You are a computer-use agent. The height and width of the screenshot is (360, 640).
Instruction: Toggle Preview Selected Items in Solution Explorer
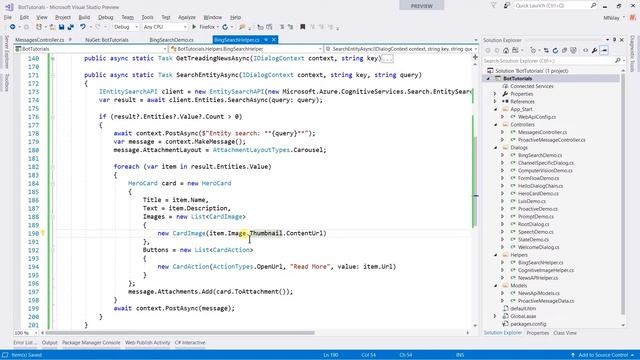pyautogui.click(x=604, y=50)
